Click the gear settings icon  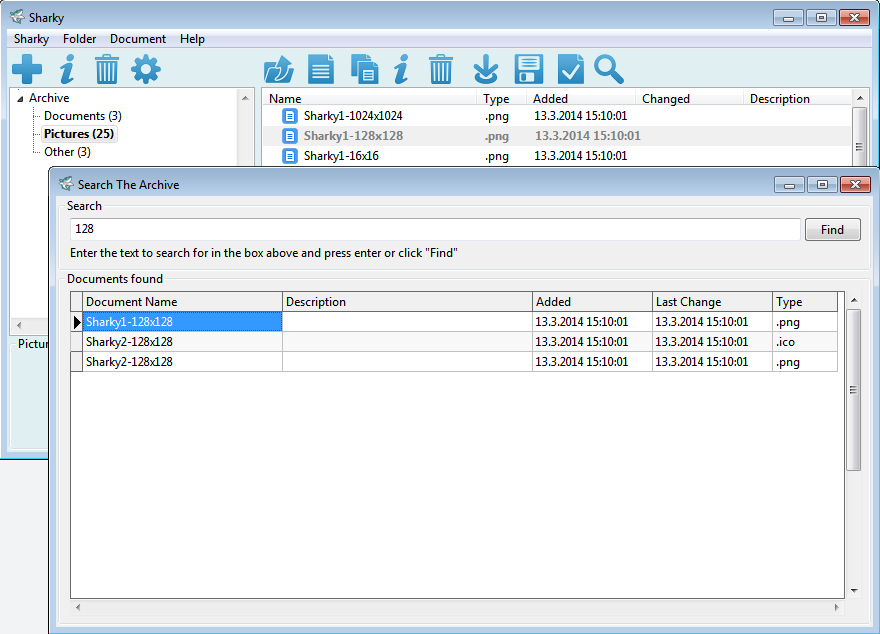146,69
